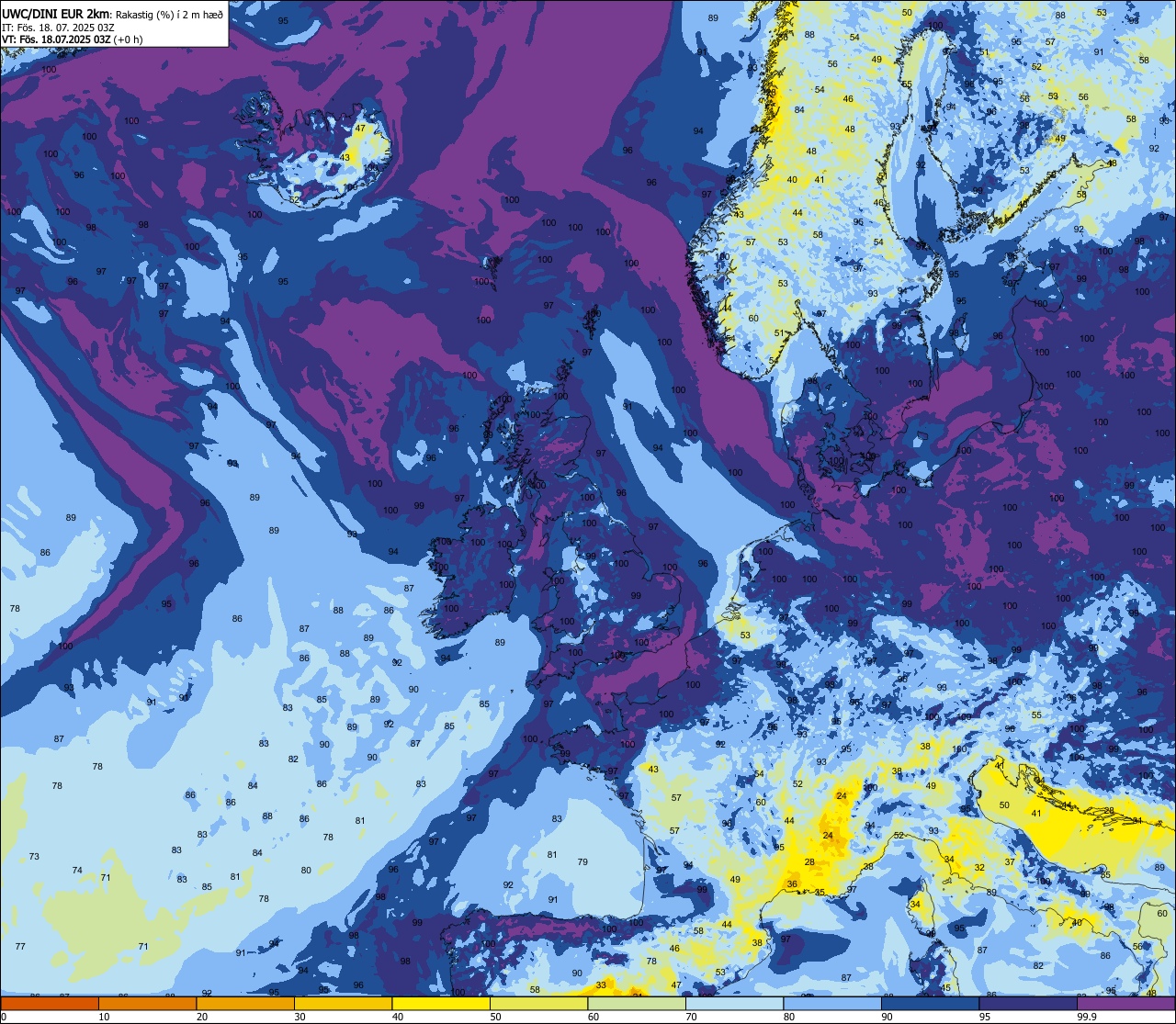
Task: Select the 95–99.9% indigo legend swatch
Action: (x=1028, y=1003)
